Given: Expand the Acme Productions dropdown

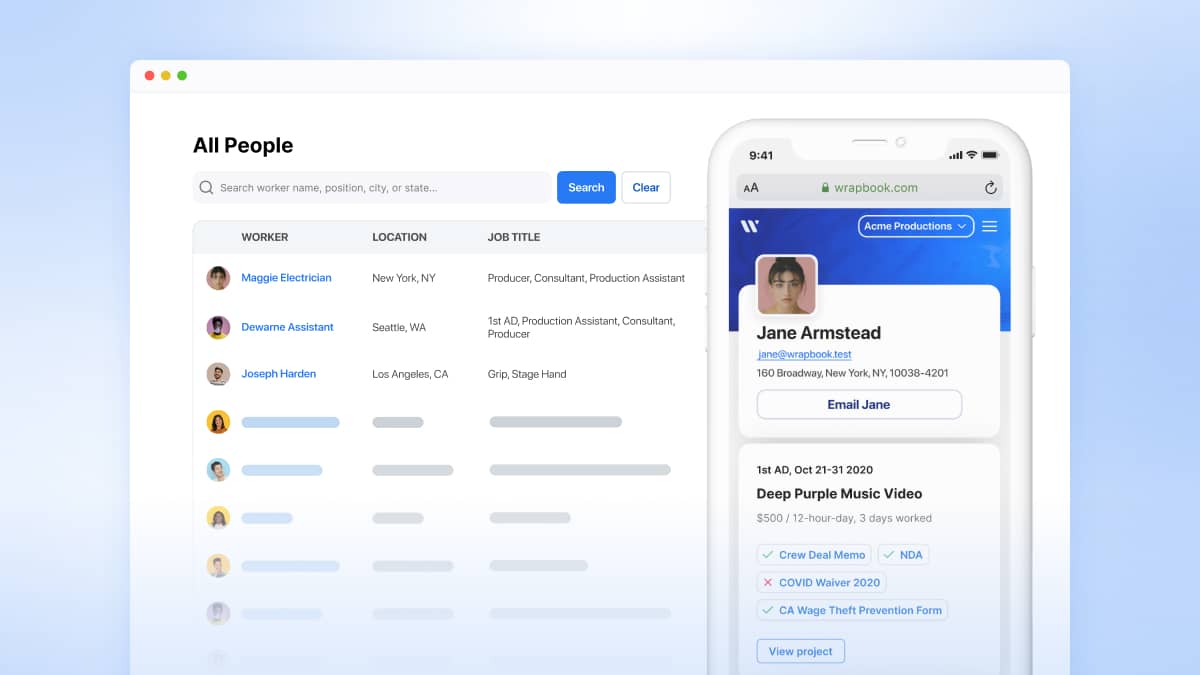Looking at the screenshot, I should (x=916, y=226).
